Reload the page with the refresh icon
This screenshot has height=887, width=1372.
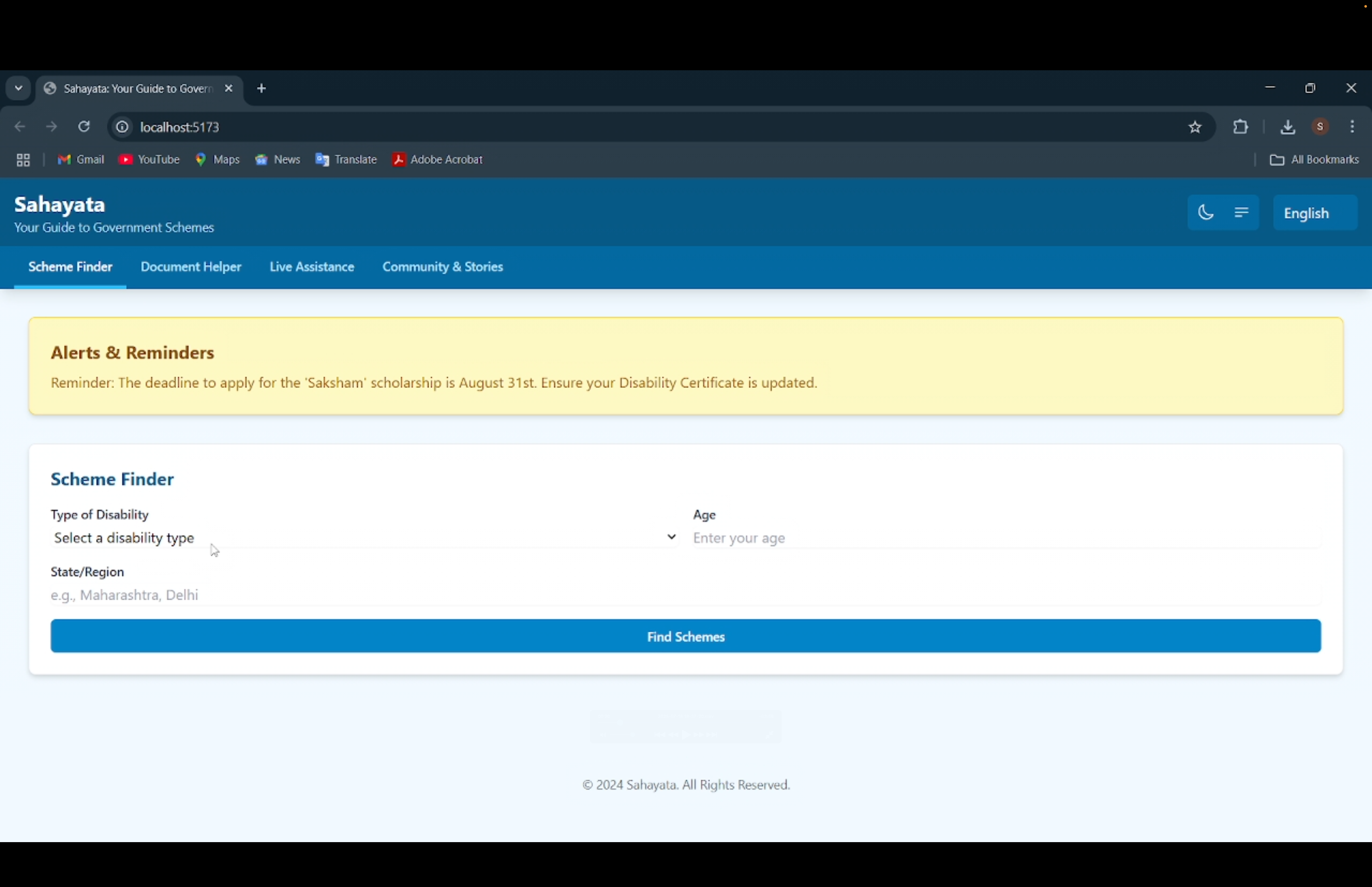(x=85, y=127)
